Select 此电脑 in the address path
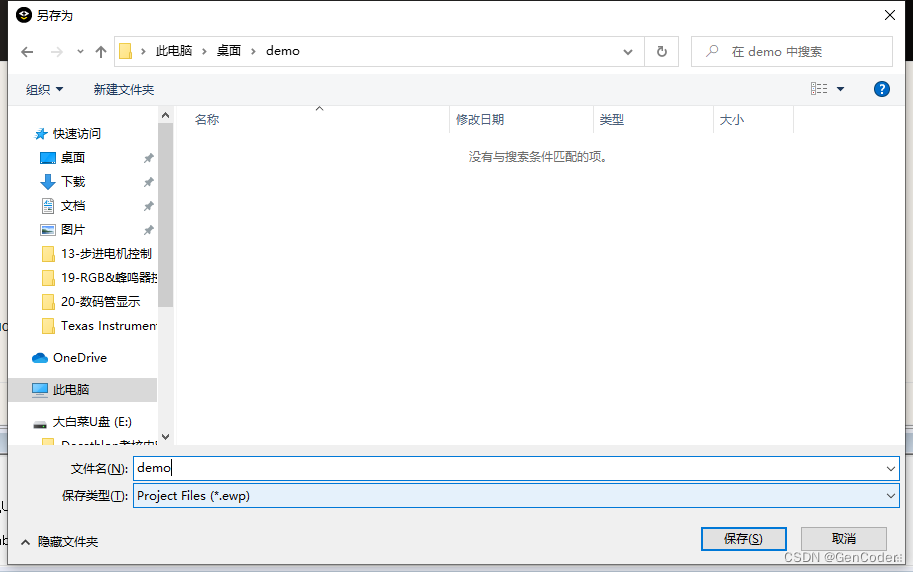The height and width of the screenshot is (572, 913). point(174,51)
